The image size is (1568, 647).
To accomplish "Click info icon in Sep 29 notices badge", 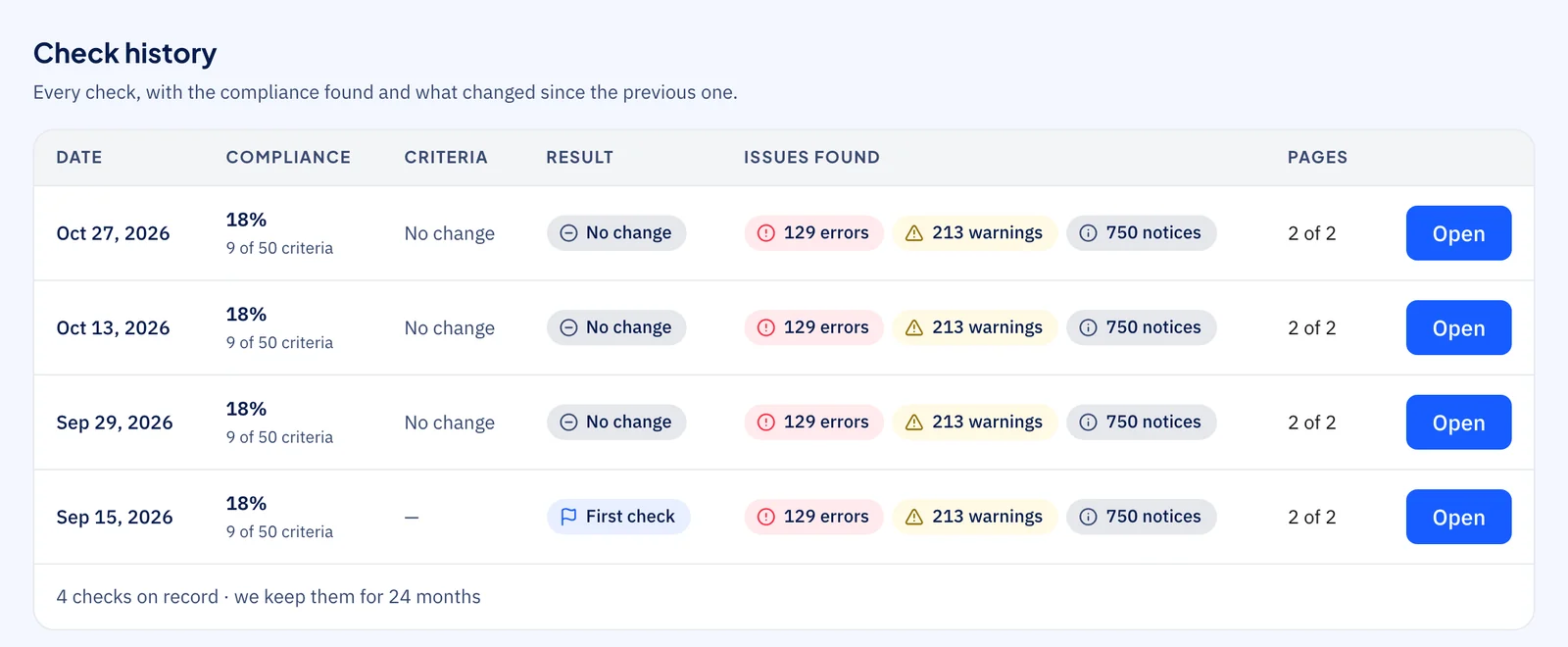I will click(x=1088, y=423).
